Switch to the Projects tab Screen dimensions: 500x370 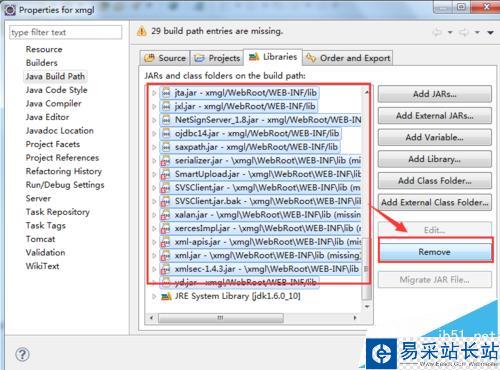pyautogui.click(x=217, y=58)
